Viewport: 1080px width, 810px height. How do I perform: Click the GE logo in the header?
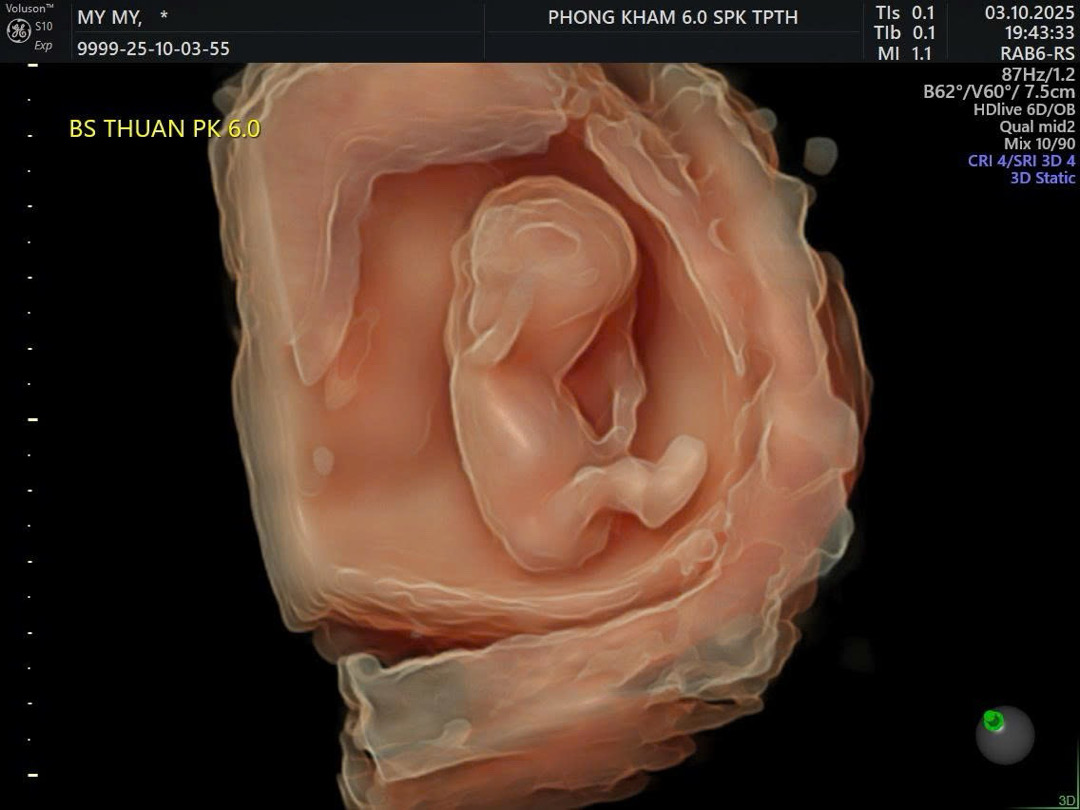[x=18, y=31]
